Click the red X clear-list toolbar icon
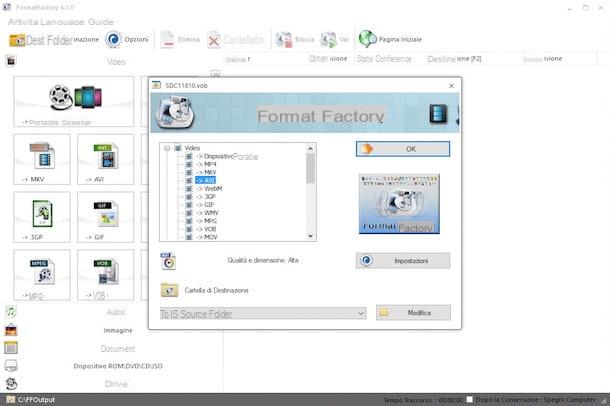This screenshot has height=406, width=610. coord(214,40)
